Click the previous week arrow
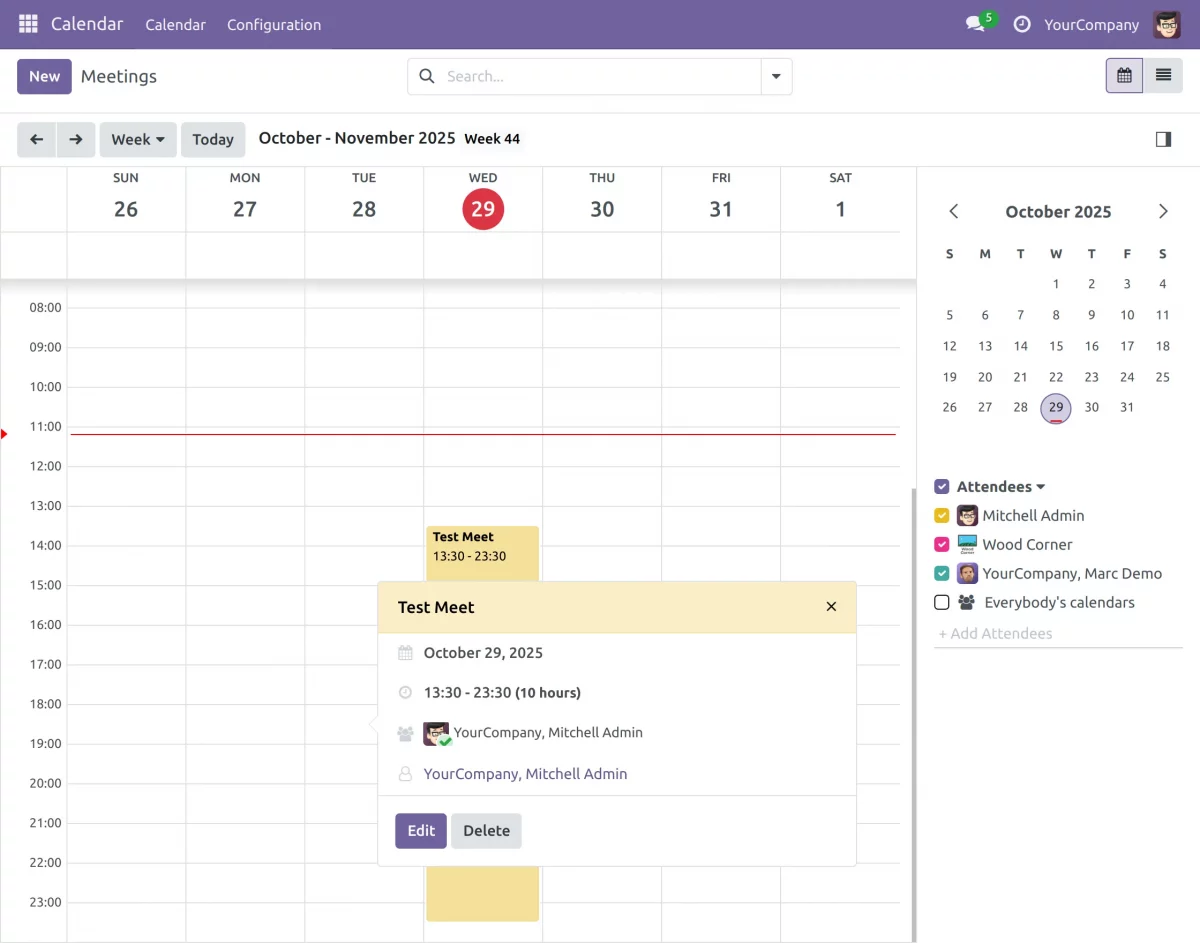The height and width of the screenshot is (943, 1200). (37, 139)
